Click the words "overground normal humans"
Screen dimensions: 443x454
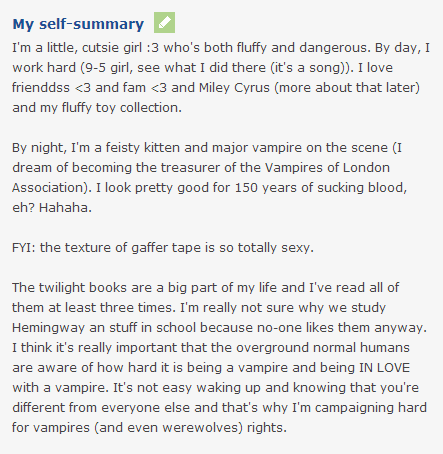323,348
